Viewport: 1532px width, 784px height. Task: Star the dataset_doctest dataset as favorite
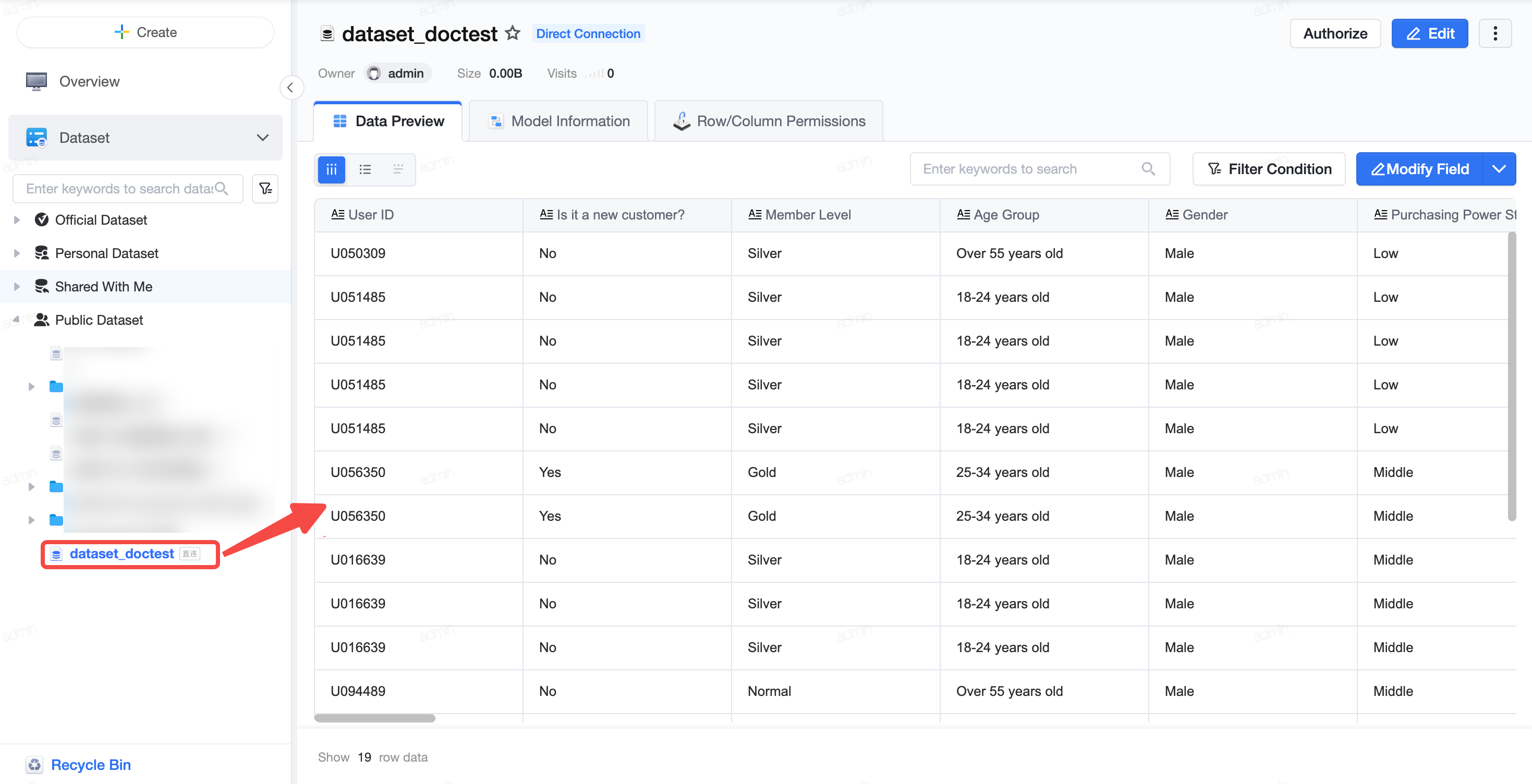[512, 33]
